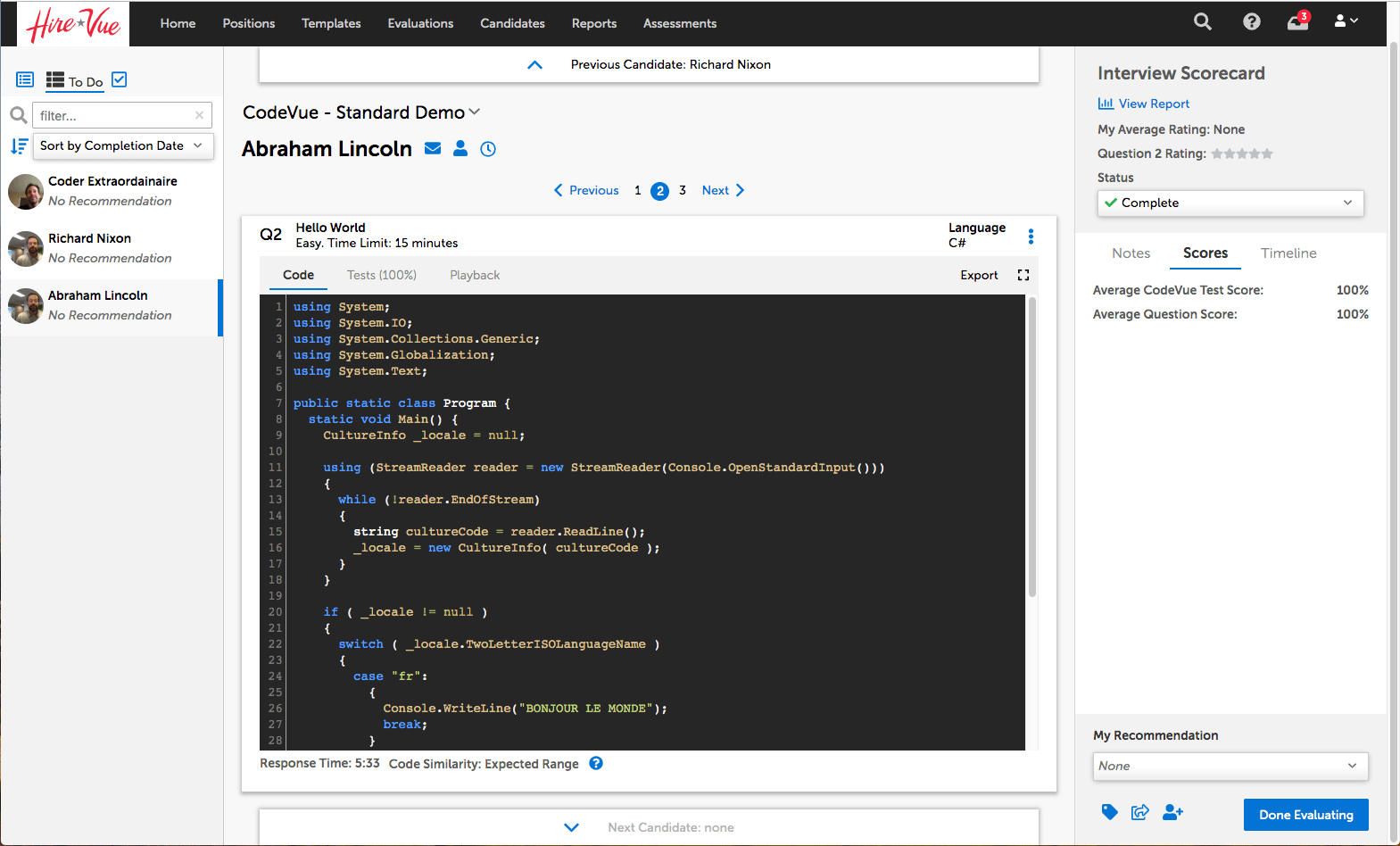Open the Code Similarity help icon
This screenshot has width=1400, height=846.
point(596,763)
